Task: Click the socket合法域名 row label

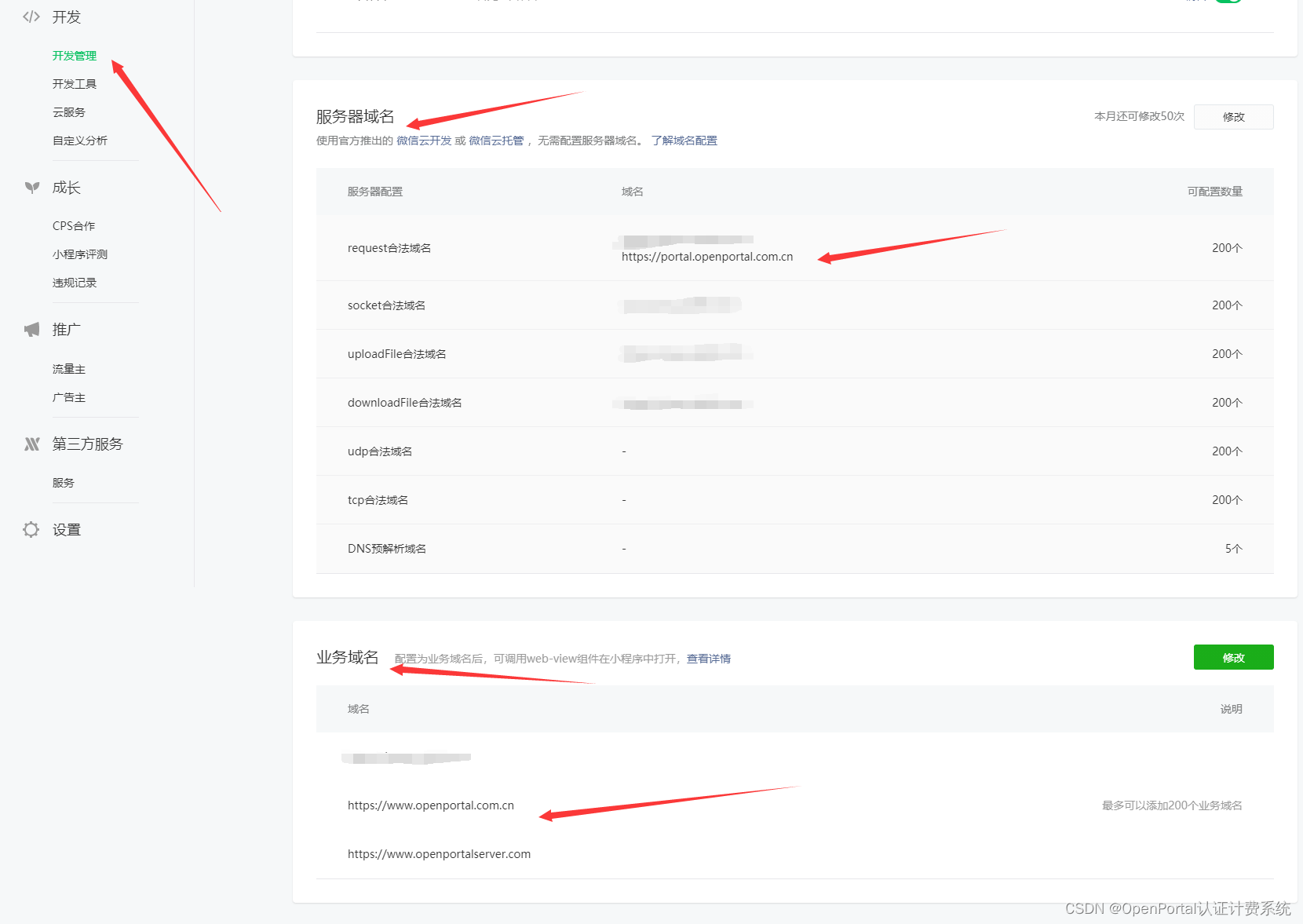Action: point(387,305)
